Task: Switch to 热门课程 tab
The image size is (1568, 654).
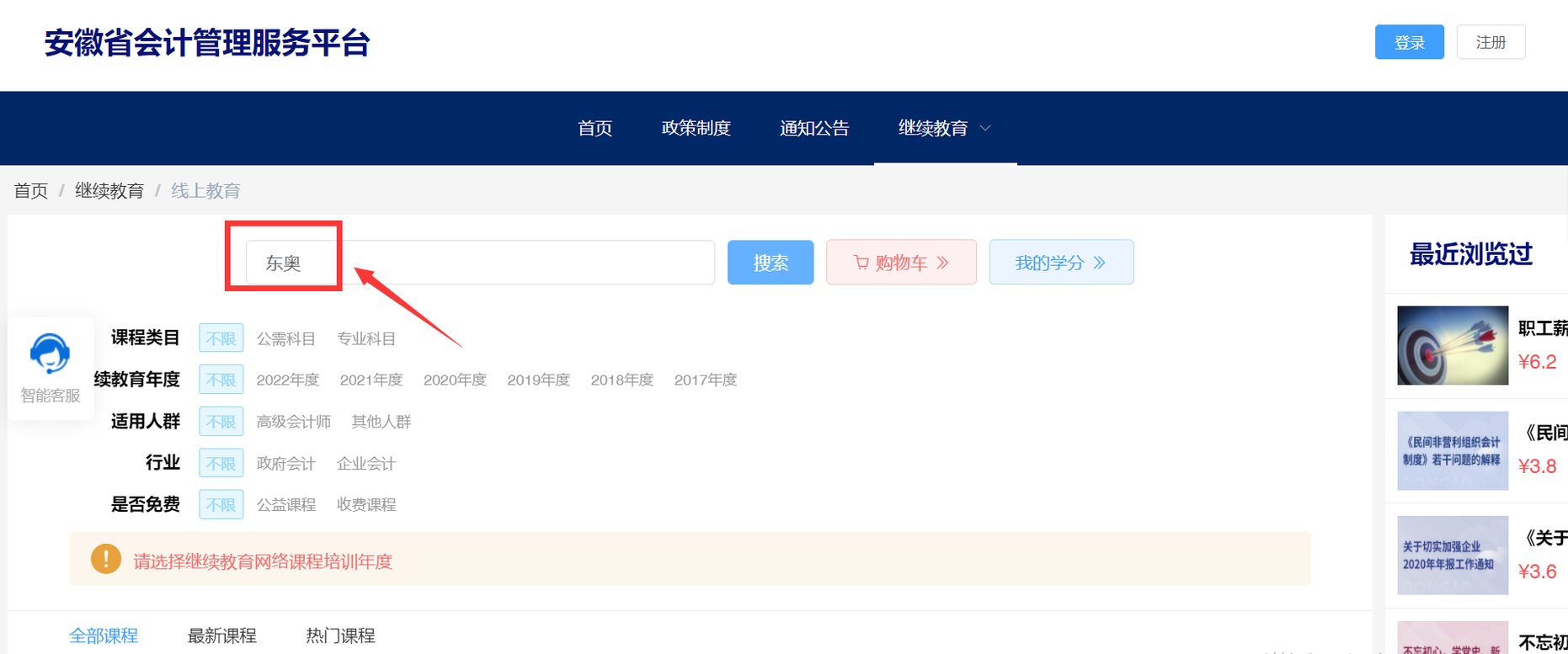Action: tap(340, 635)
